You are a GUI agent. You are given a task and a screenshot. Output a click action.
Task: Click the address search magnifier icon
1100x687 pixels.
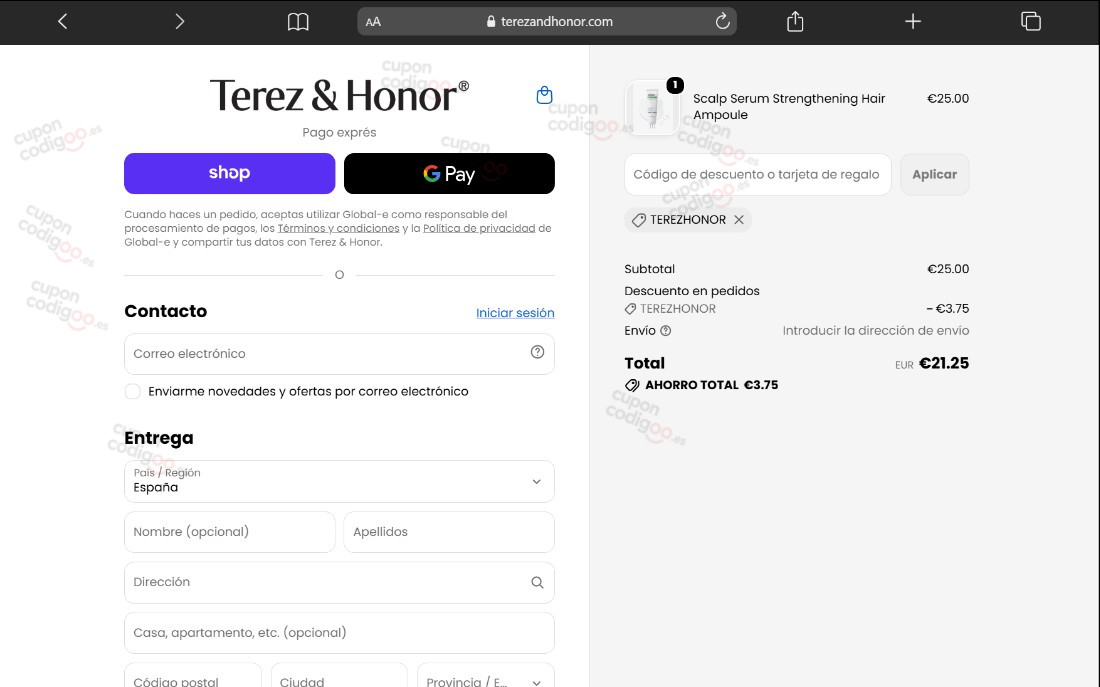[x=537, y=582]
